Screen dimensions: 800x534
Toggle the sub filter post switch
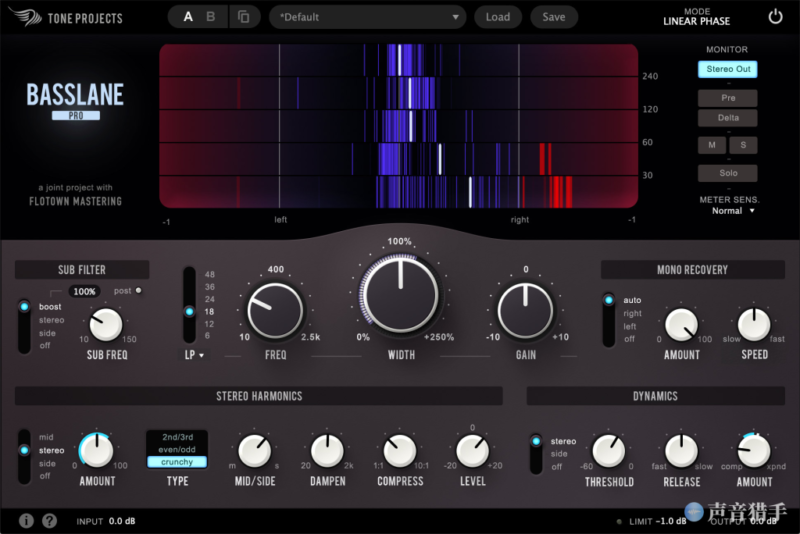[x=138, y=291]
